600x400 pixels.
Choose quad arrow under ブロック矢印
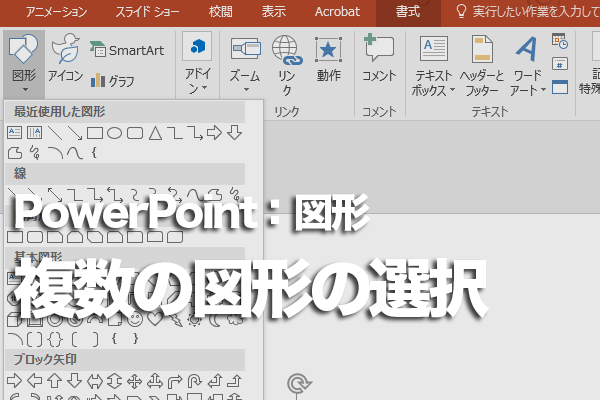[135, 381]
